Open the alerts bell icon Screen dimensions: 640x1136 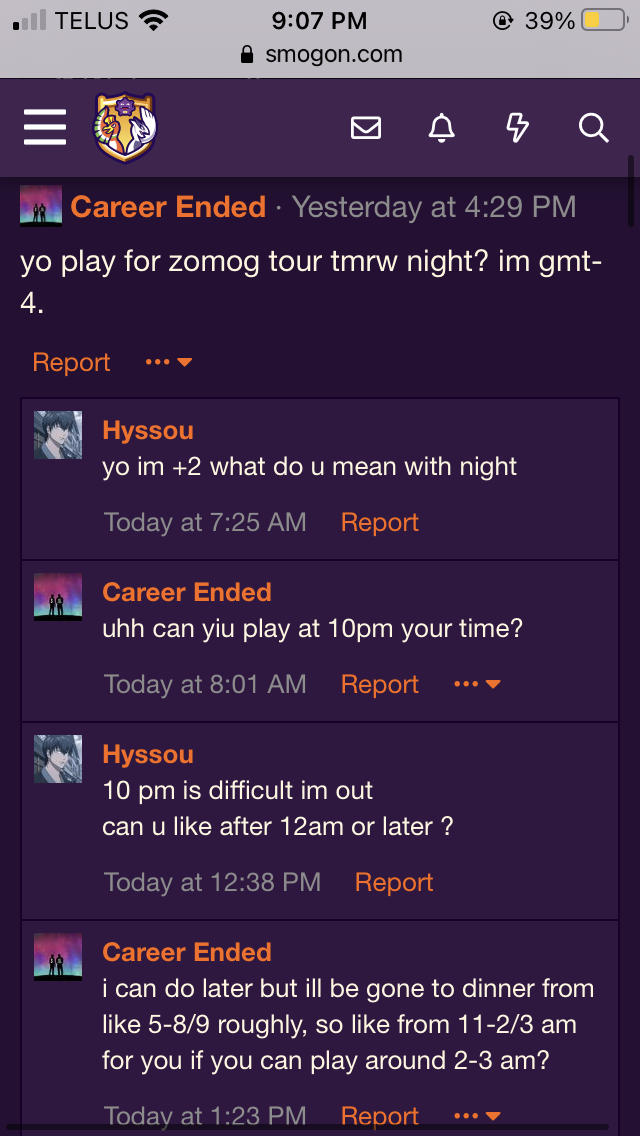coord(441,128)
